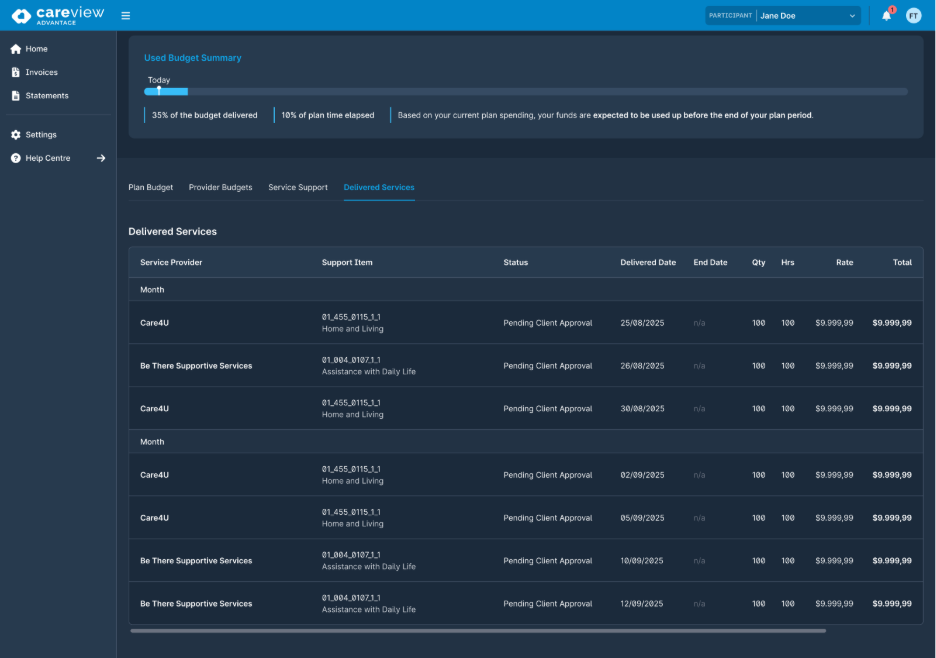This screenshot has height=658, width=936.
Task: Click the Settings gear icon
Action: 16,135
